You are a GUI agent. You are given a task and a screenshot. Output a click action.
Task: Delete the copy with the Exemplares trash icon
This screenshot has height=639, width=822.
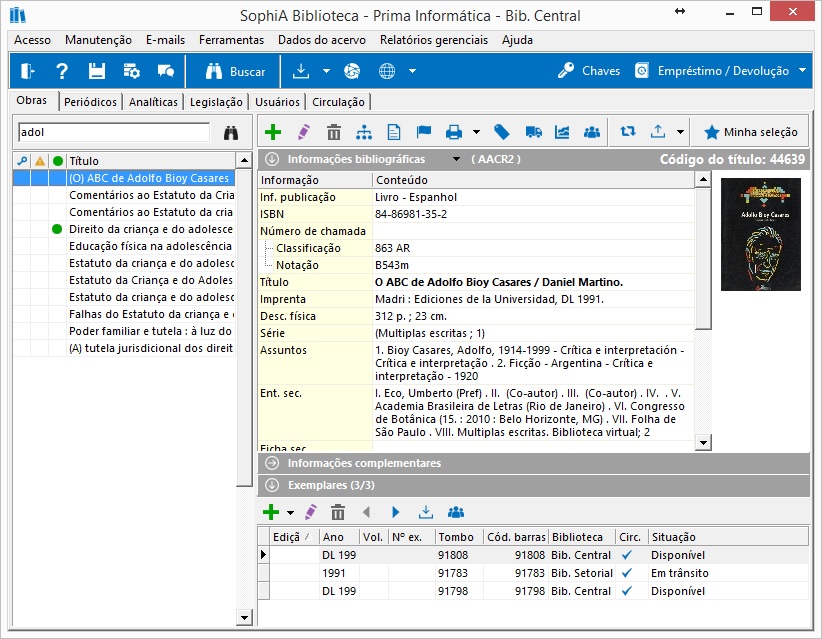tap(338, 512)
